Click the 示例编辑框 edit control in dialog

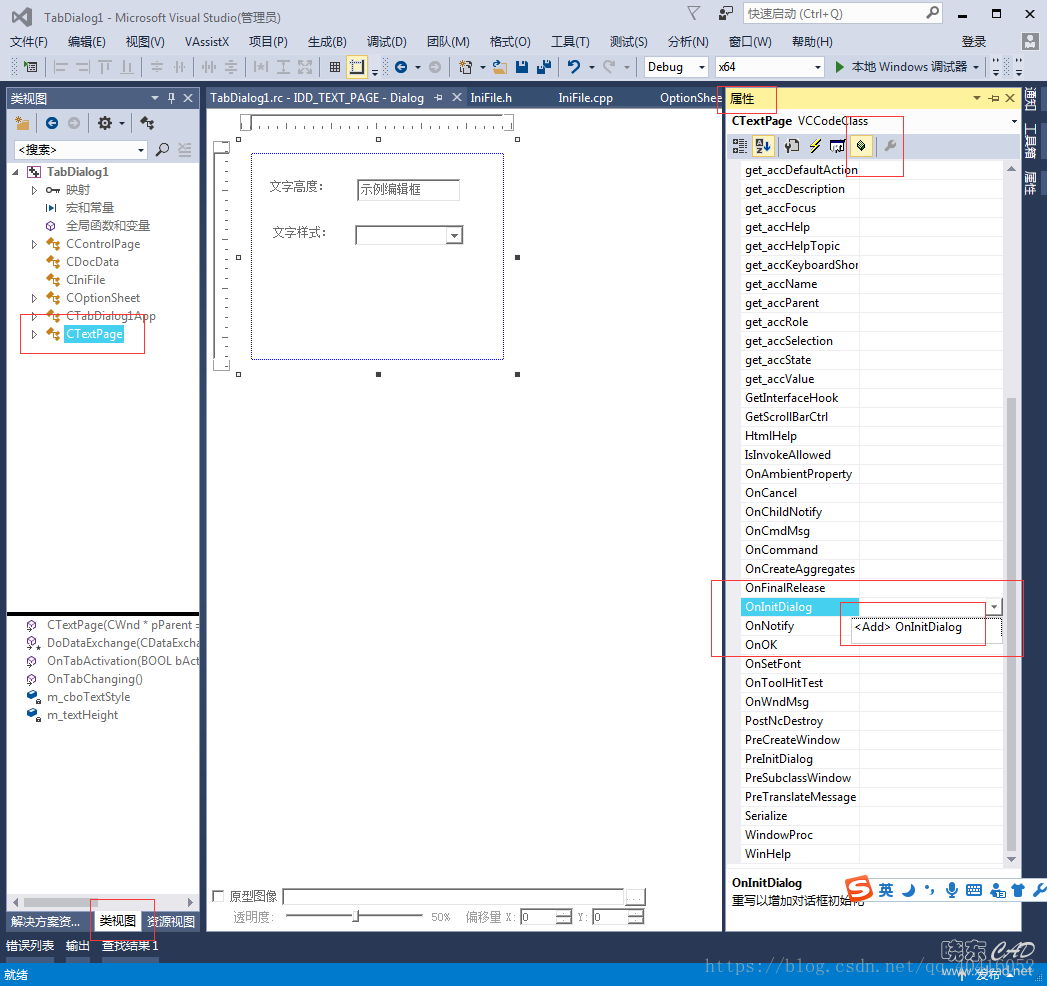tap(408, 190)
